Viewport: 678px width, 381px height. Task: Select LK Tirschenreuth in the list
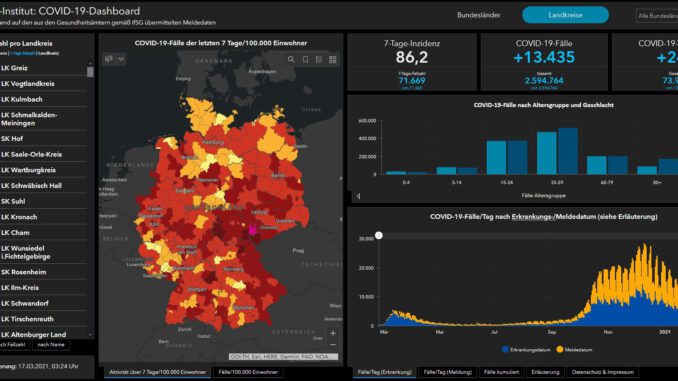pos(43,319)
